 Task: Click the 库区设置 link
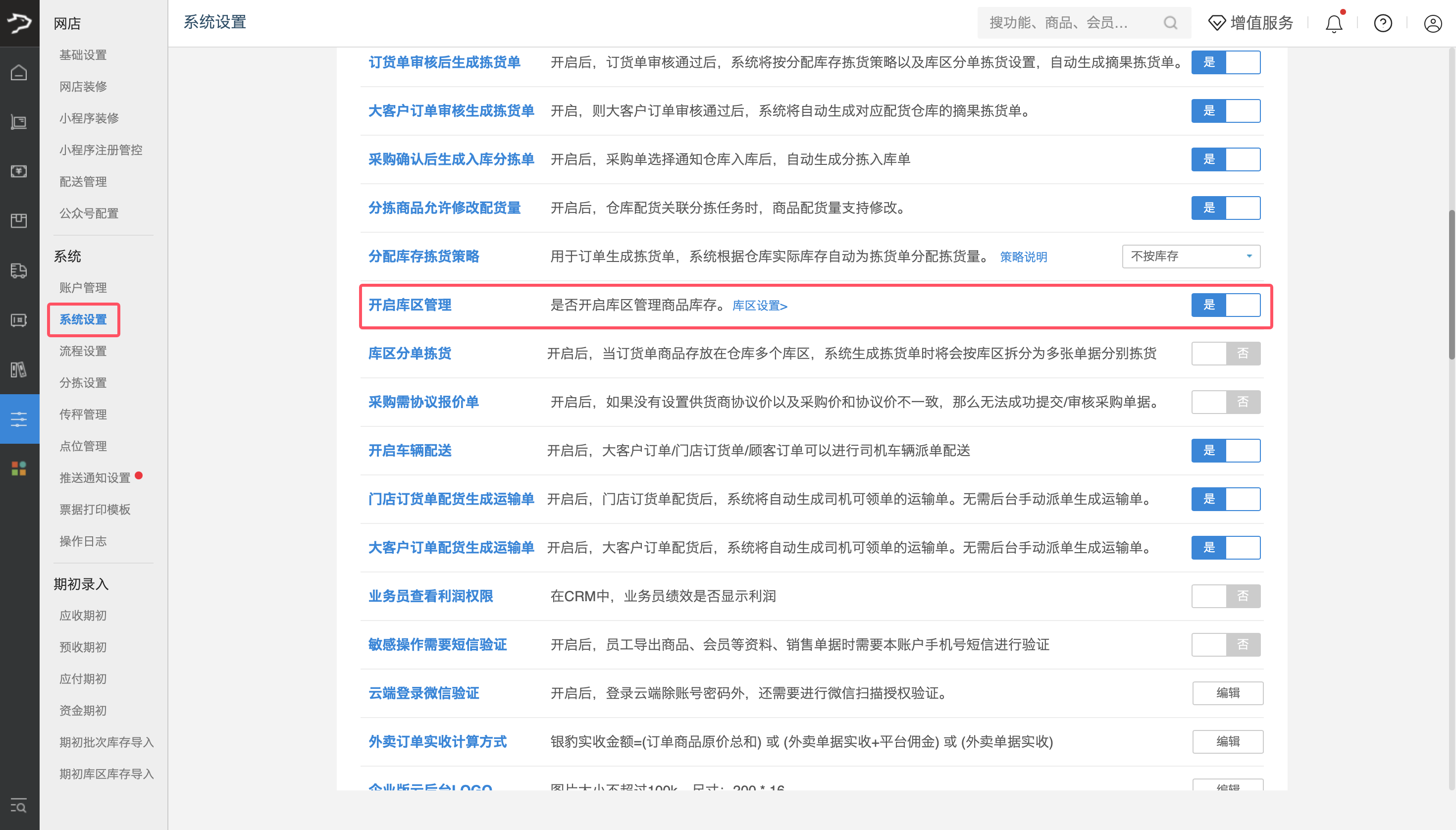[x=758, y=306]
